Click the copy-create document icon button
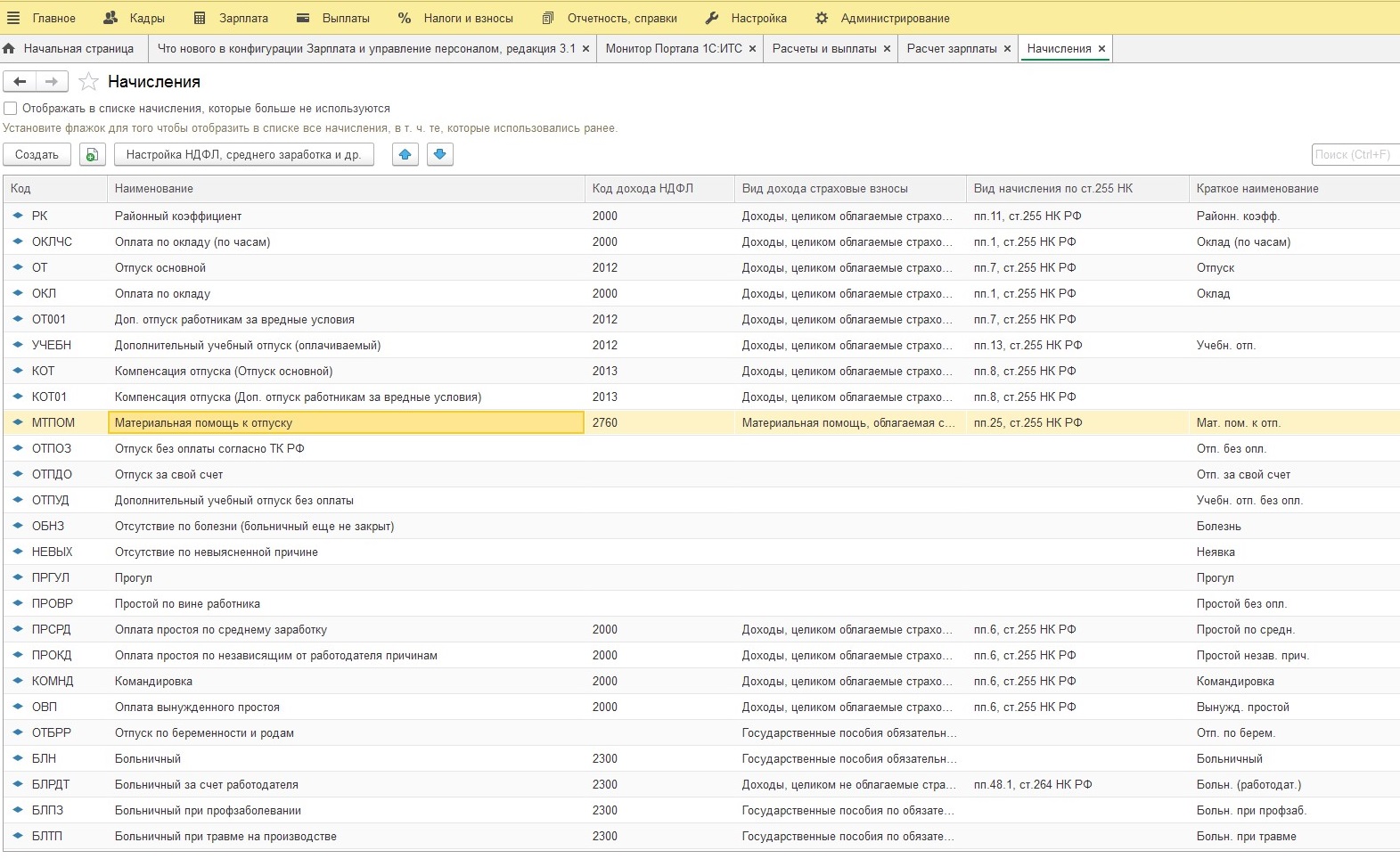The image size is (1400, 867). point(92,155)
